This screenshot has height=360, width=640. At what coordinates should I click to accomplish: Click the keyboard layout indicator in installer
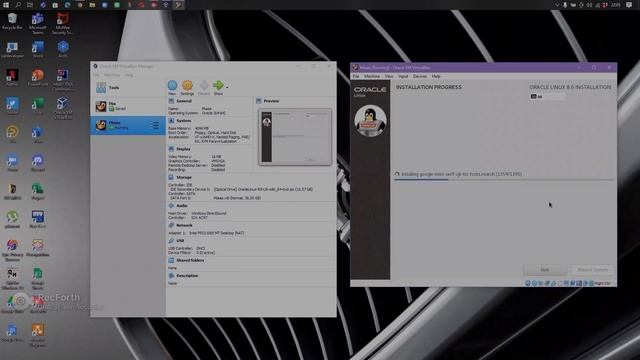pyautogui.click(x=548, y=97)
